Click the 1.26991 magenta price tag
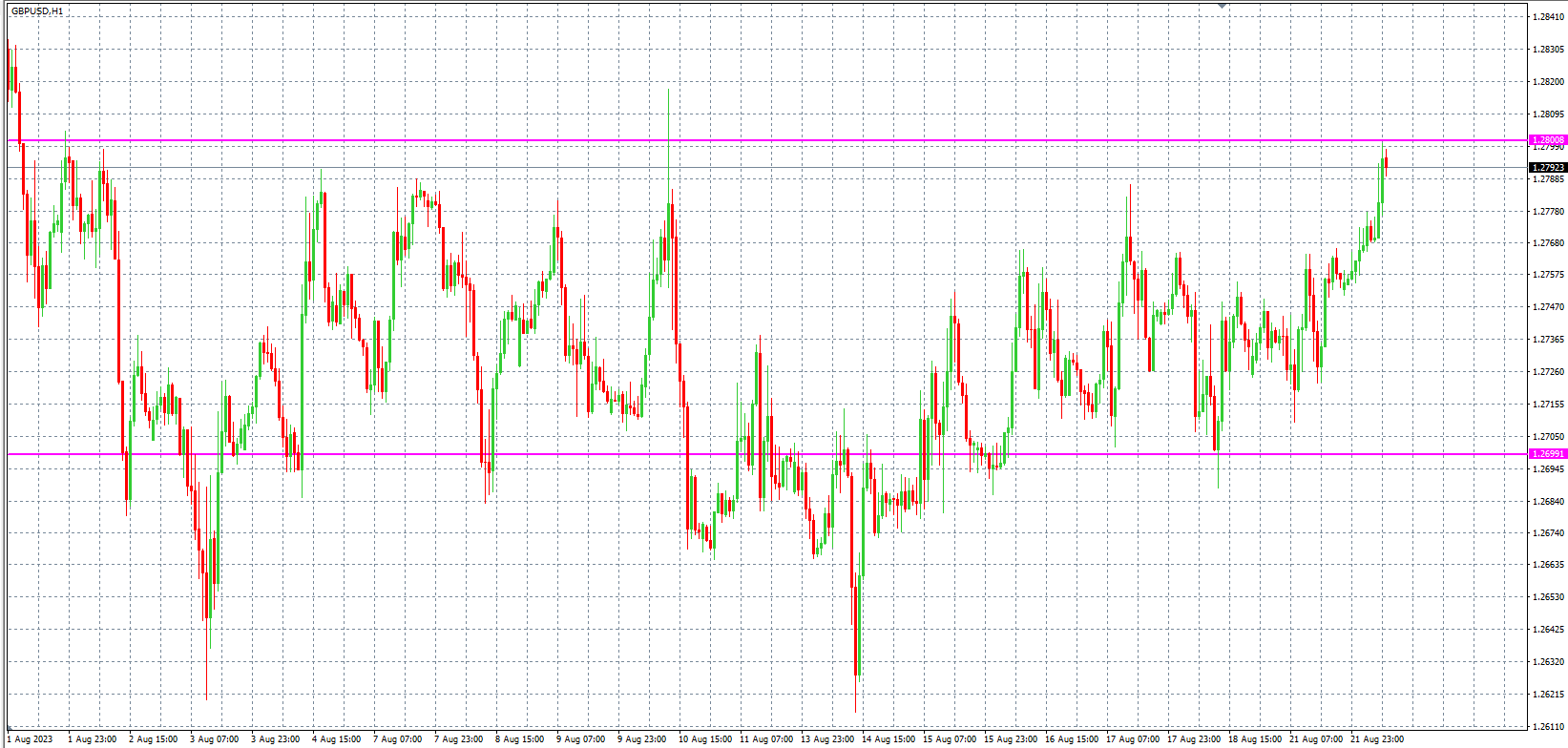 [x=1548, y=454]
